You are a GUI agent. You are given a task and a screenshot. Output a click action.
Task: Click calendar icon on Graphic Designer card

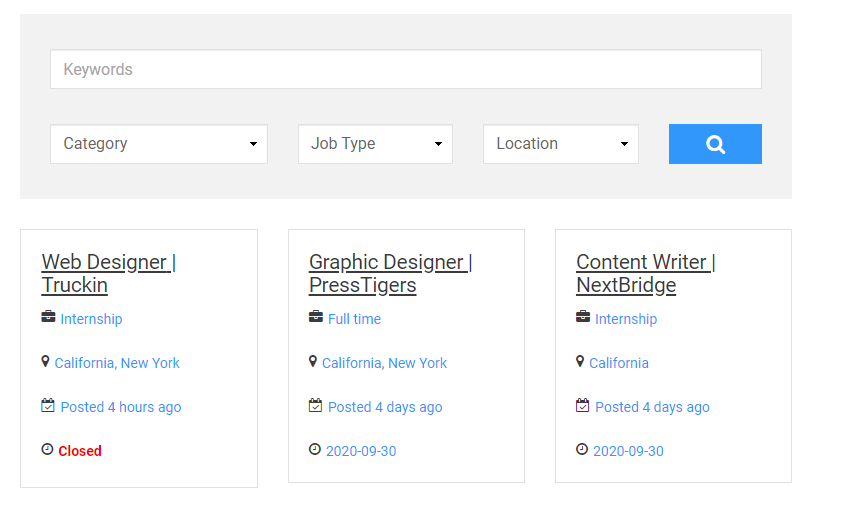[x=315, y=406]
